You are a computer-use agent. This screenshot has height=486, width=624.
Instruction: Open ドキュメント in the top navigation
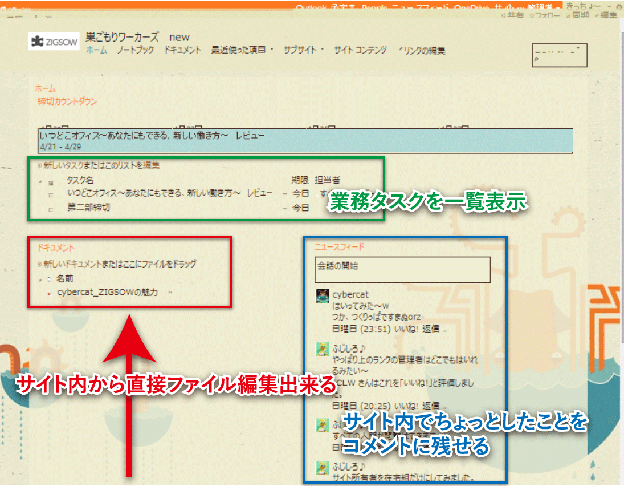tap(183, 50)
